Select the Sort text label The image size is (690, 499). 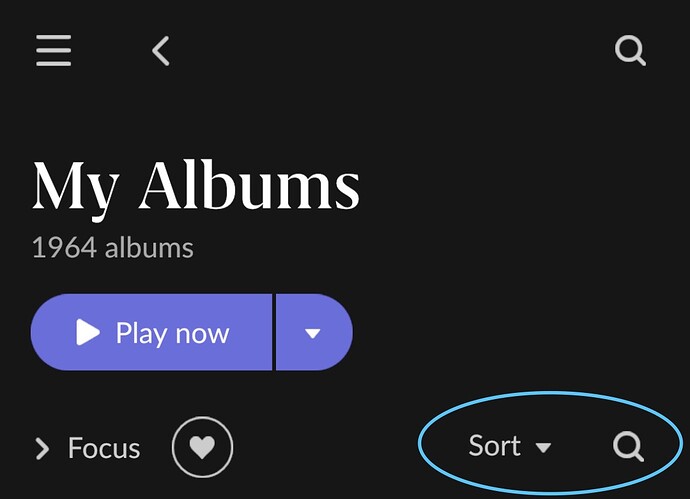click(x=495, y=446)
